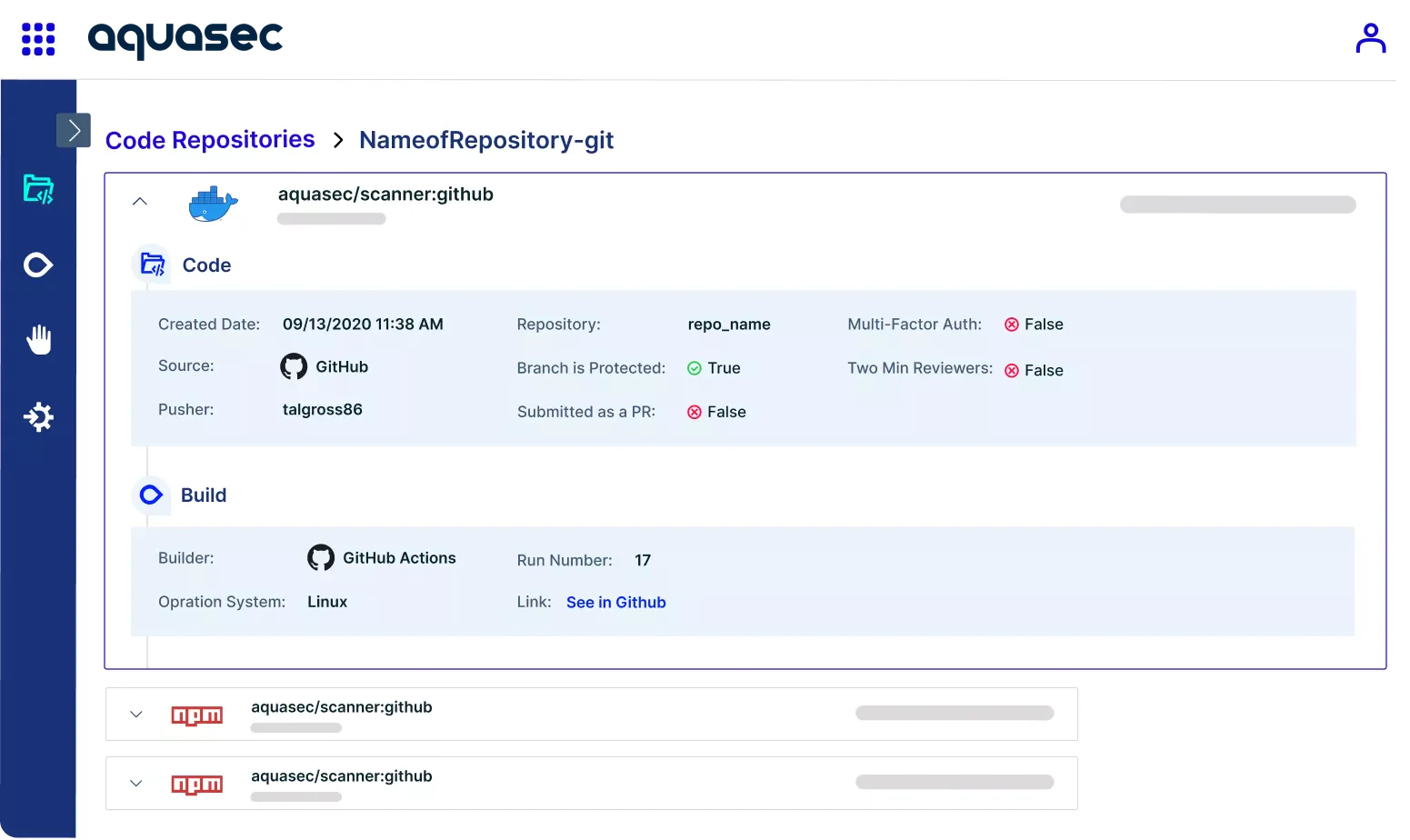Viewport: 1410px width, 840px height.
Task: Click the Build section circle icon
Action: tap(151, 495)
